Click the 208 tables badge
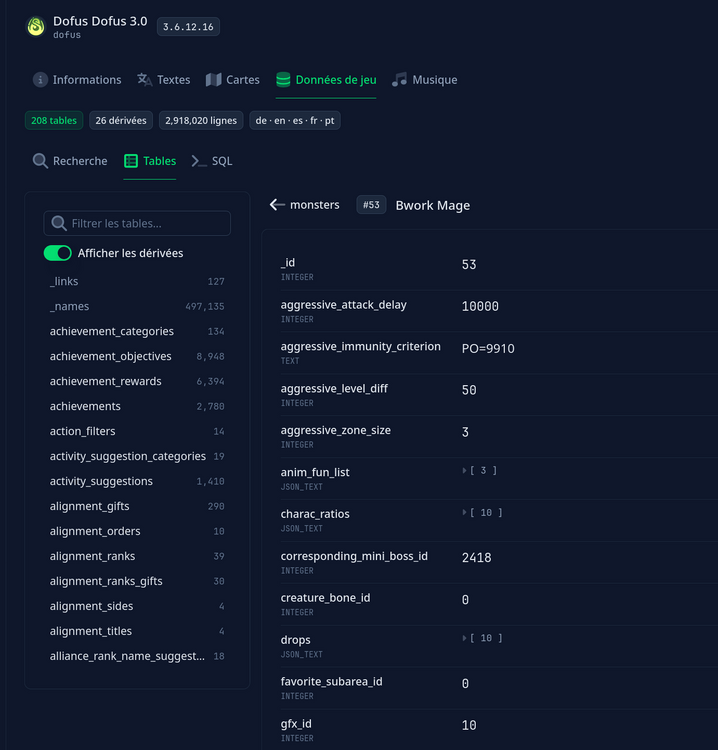 point(54,121)
